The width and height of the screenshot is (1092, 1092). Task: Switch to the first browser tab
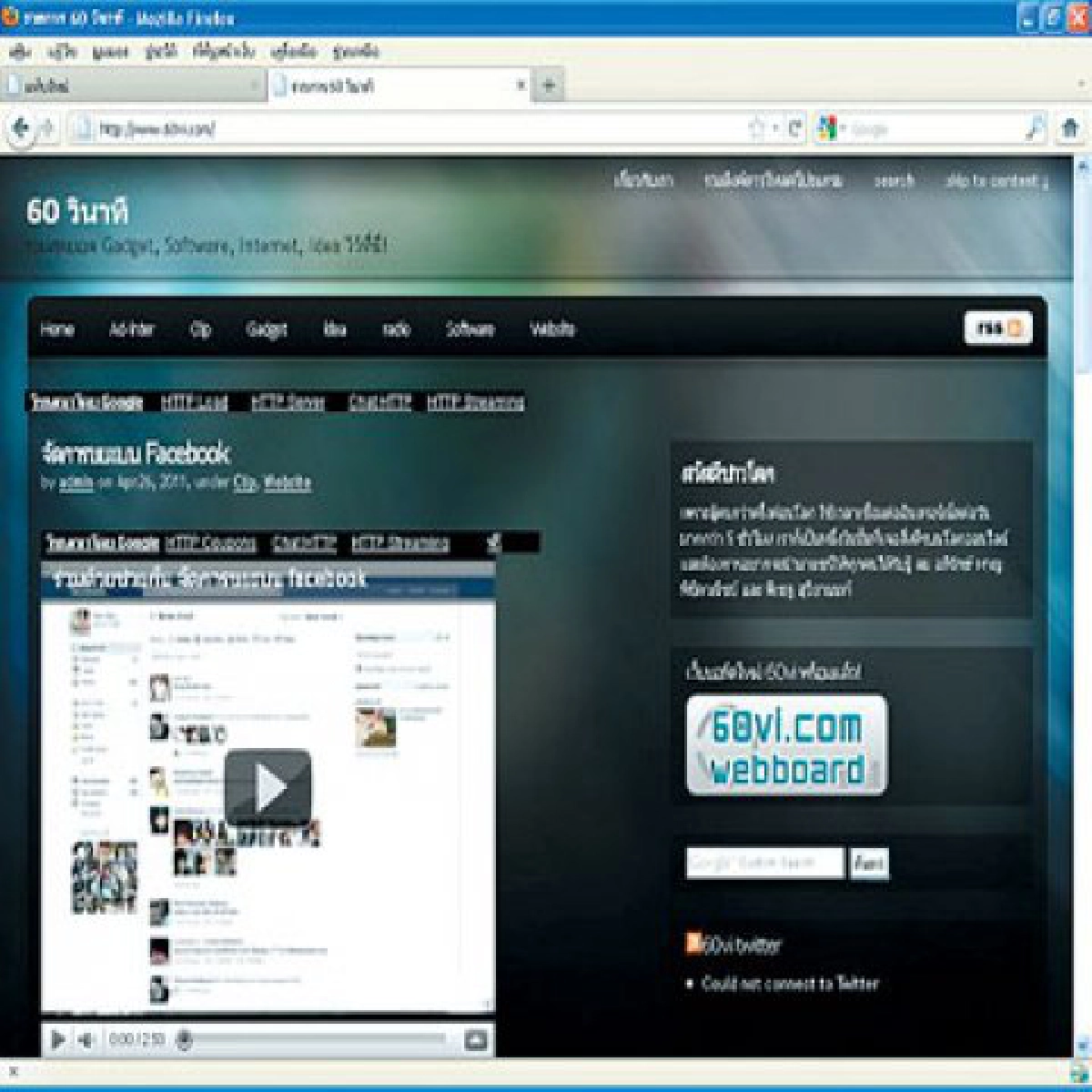coord(133,86)
